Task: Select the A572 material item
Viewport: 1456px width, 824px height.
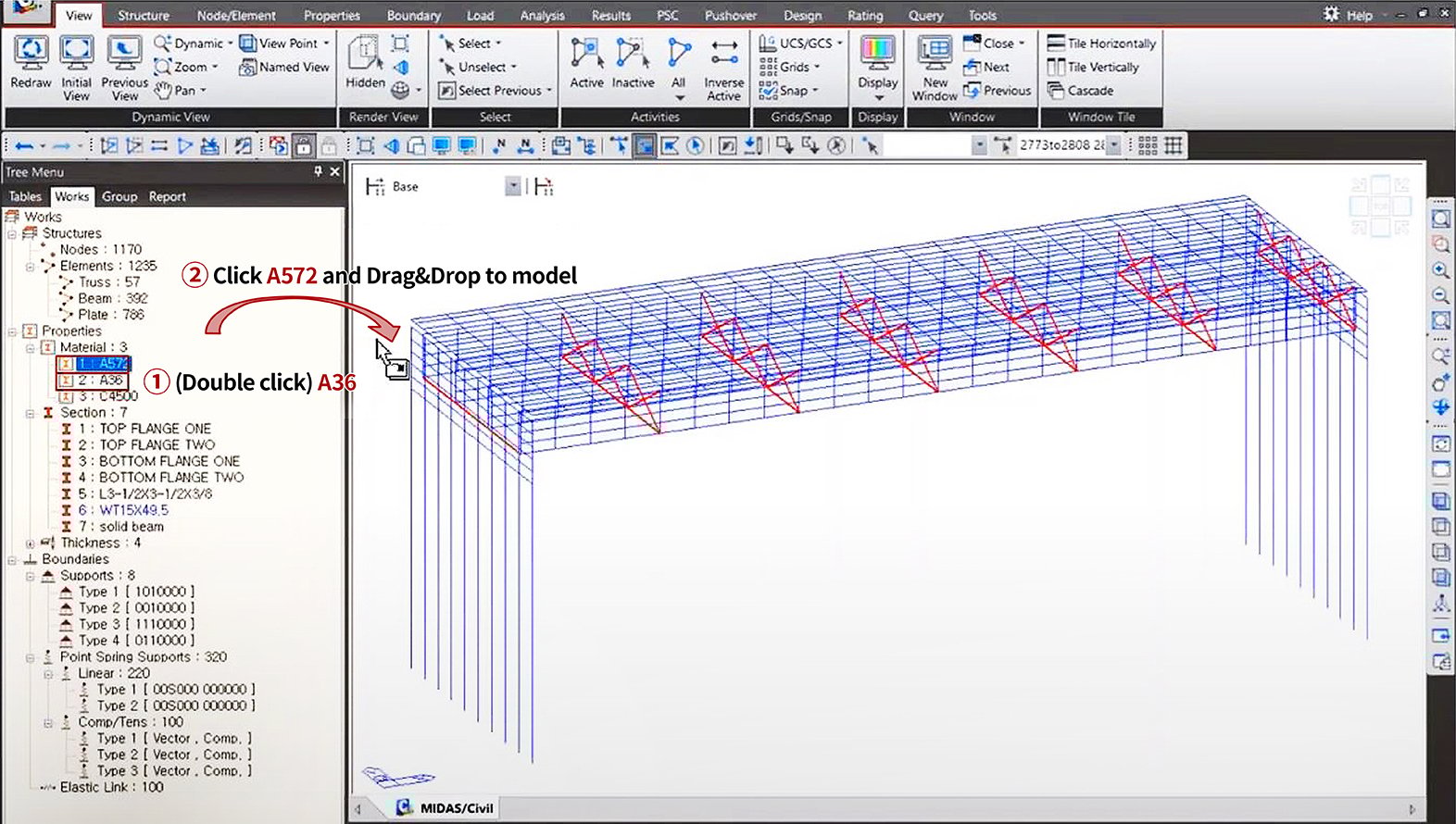Action: pos(102,364)
